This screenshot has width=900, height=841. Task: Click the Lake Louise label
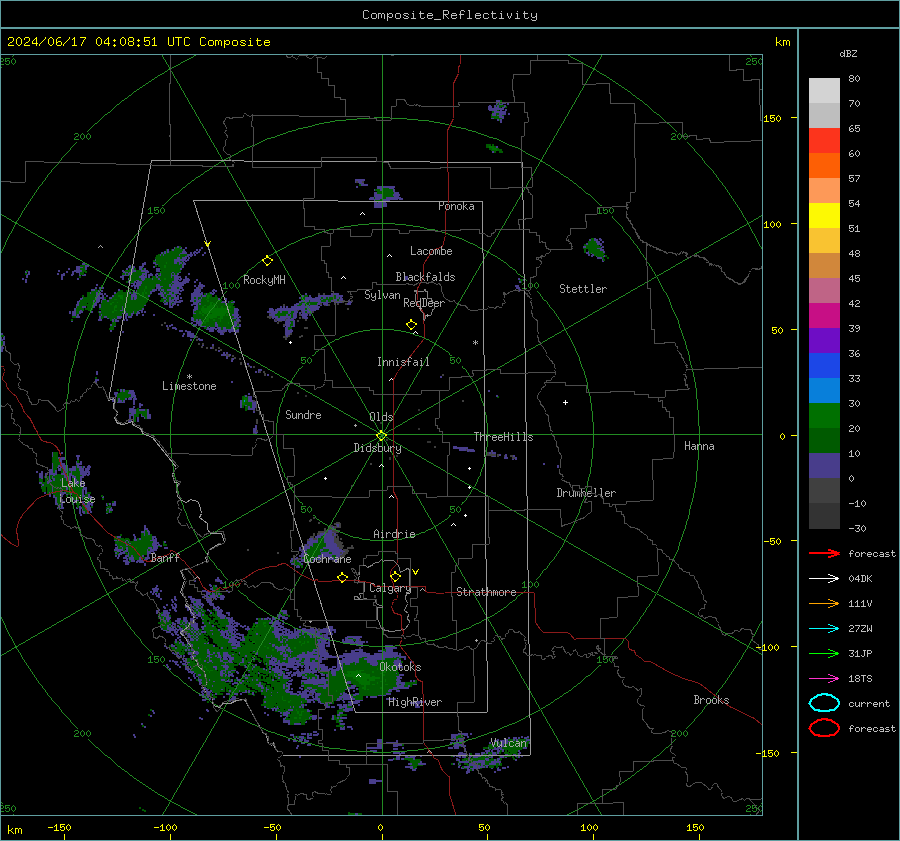pyautogui.click(x=77, y=491)
